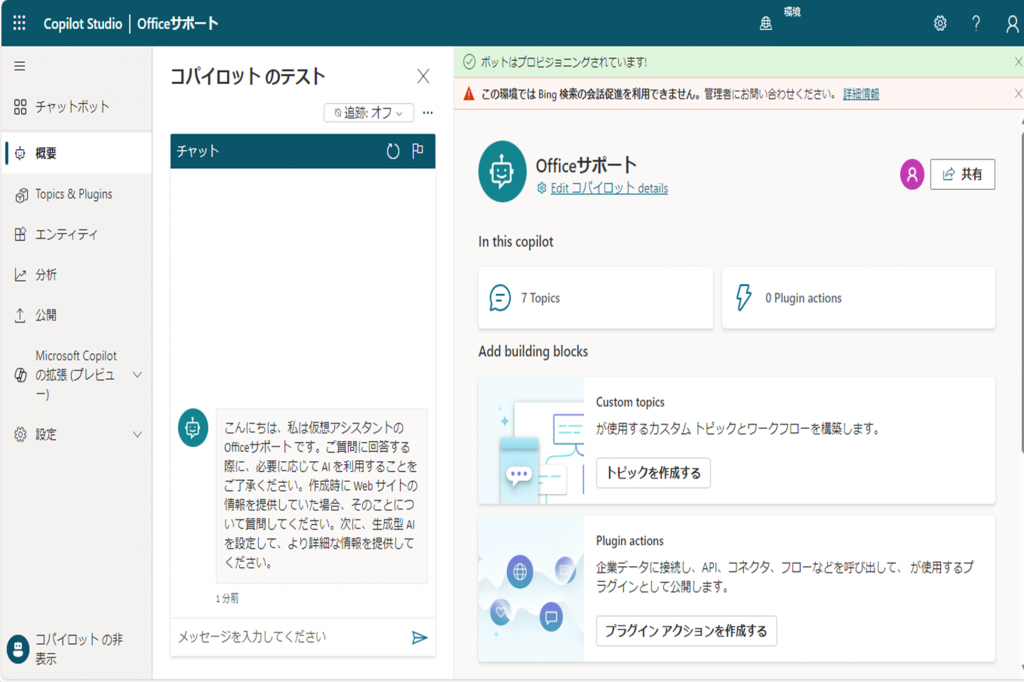Click the 概要 overview icon in sidebar
The image size is (1024, 682).
pyautogui.click(x=20, y=154)
